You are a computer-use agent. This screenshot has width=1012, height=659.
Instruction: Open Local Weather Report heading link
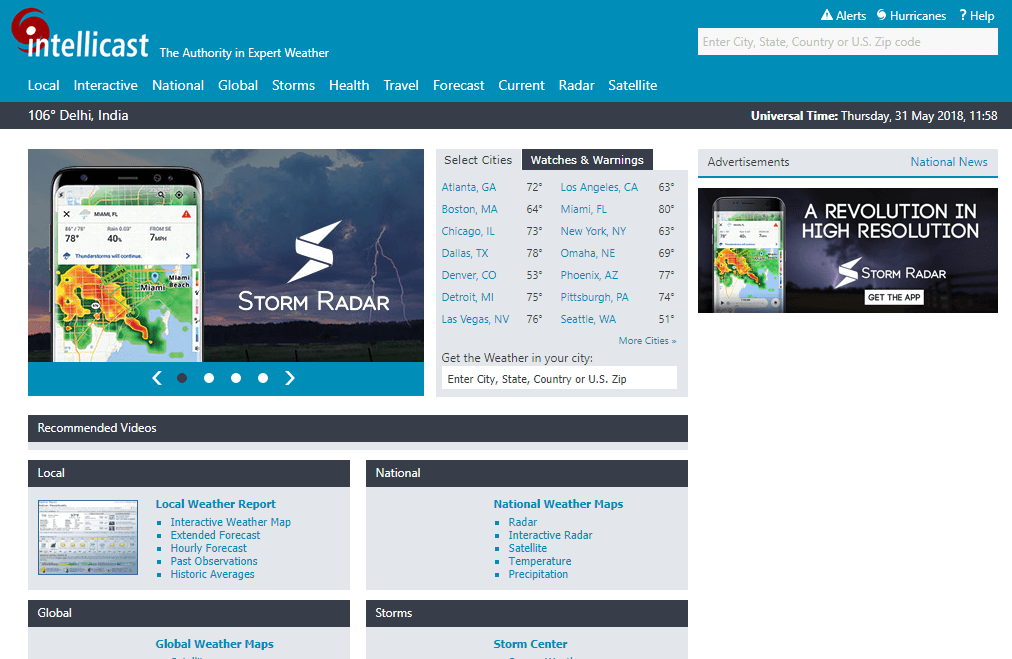216,504
